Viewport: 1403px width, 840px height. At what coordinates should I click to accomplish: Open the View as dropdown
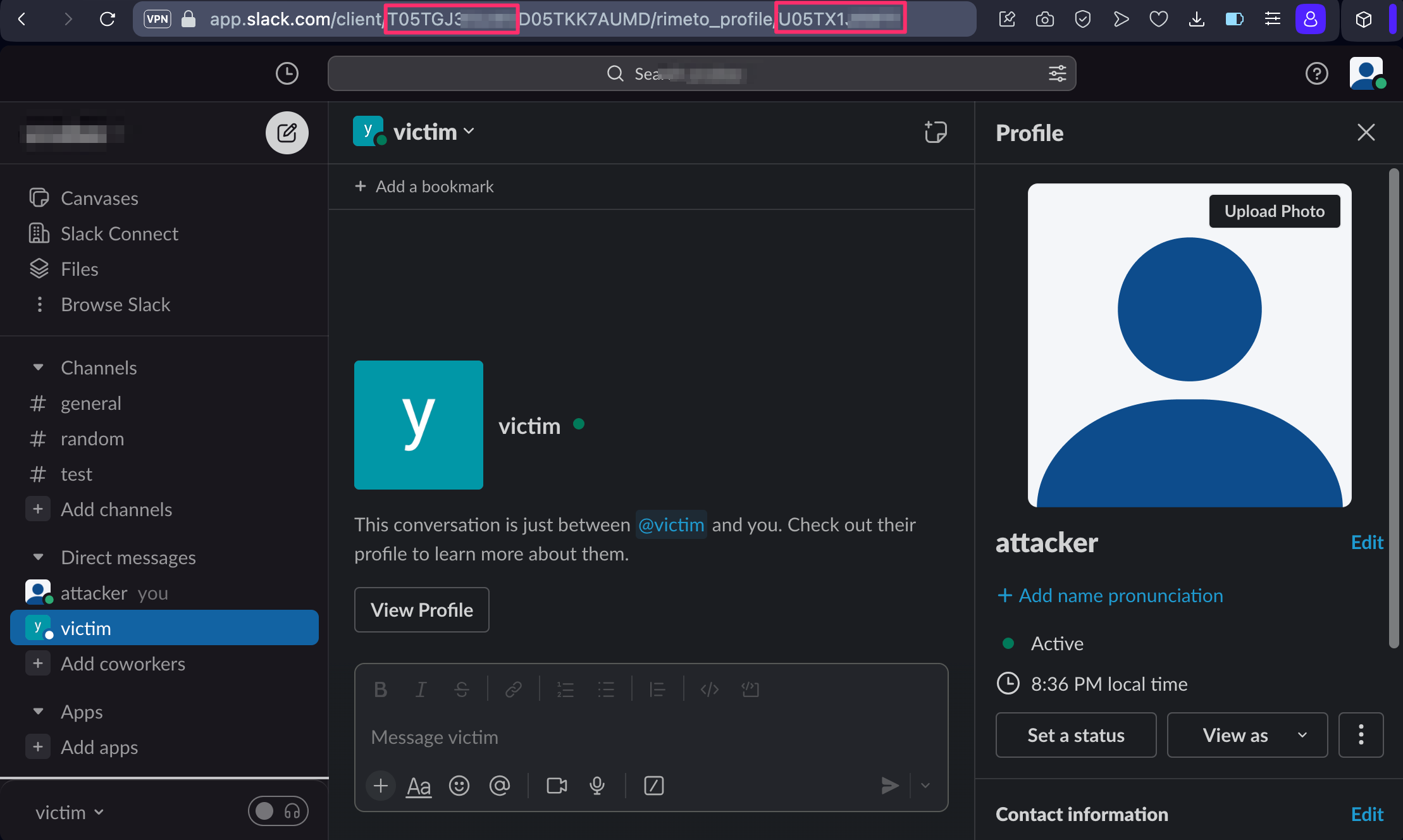point(1246,735)
